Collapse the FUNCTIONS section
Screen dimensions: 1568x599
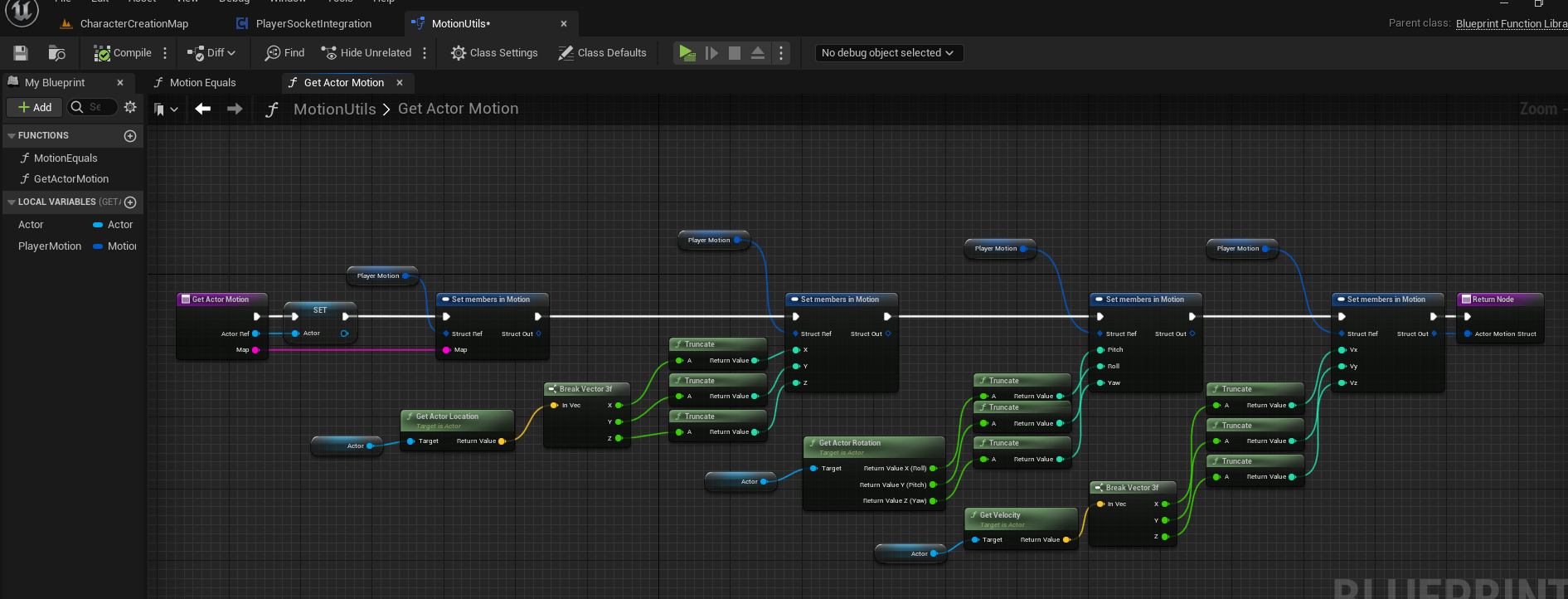coord(12,135)
